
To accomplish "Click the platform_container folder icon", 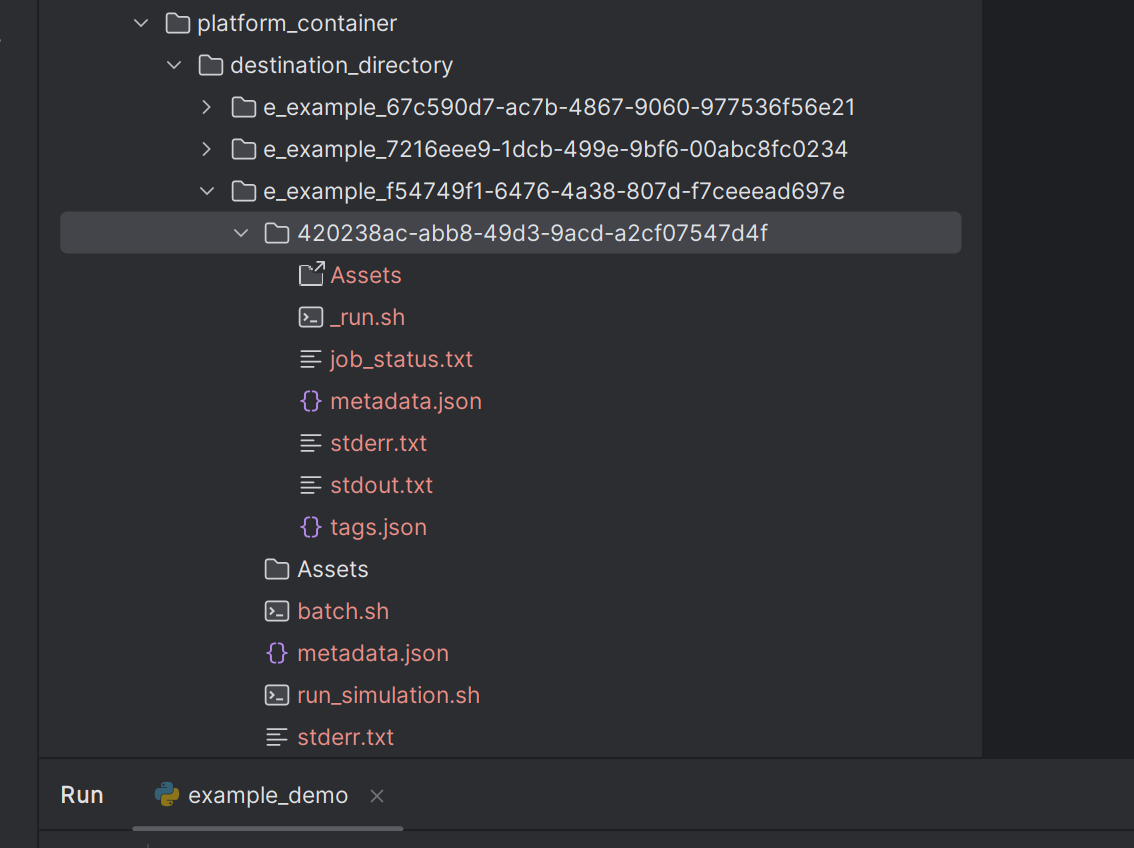I will tap(177, 23).
